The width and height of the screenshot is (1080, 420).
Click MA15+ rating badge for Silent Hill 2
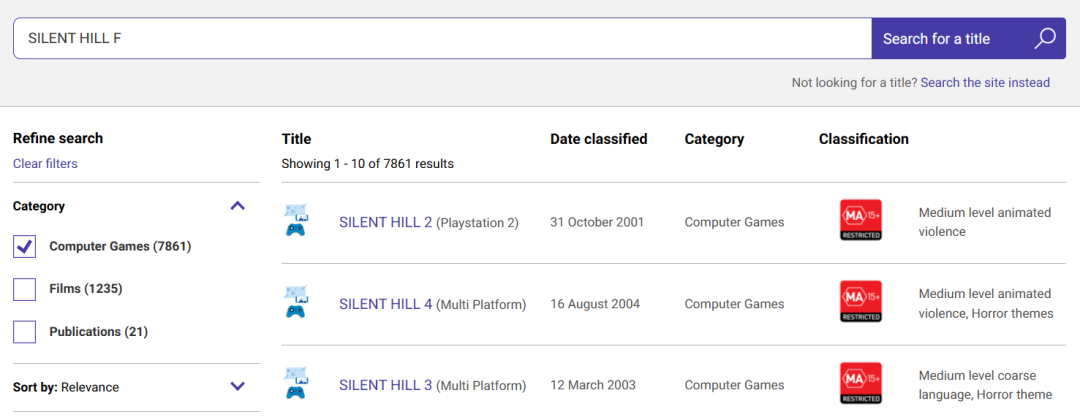[860, 221]
